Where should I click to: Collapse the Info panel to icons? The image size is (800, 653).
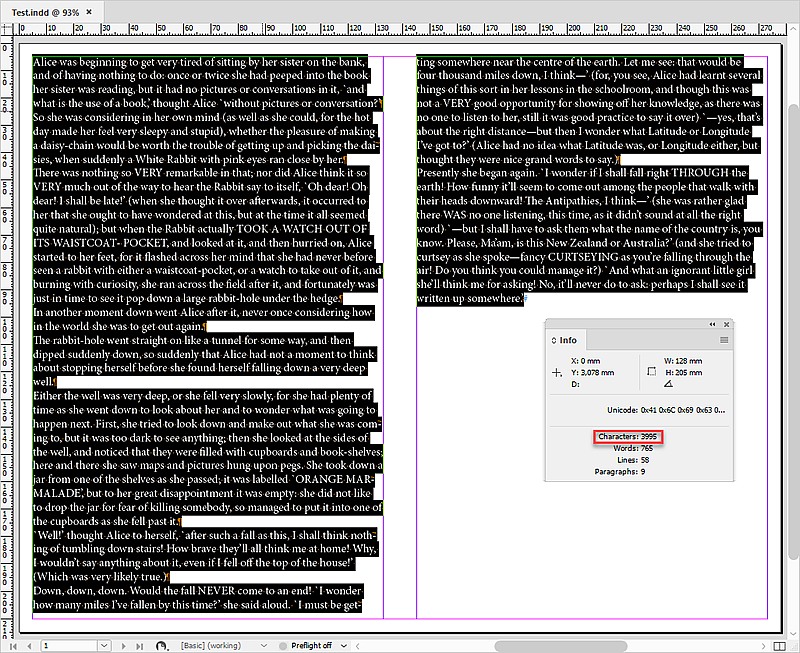coord(712,324)
